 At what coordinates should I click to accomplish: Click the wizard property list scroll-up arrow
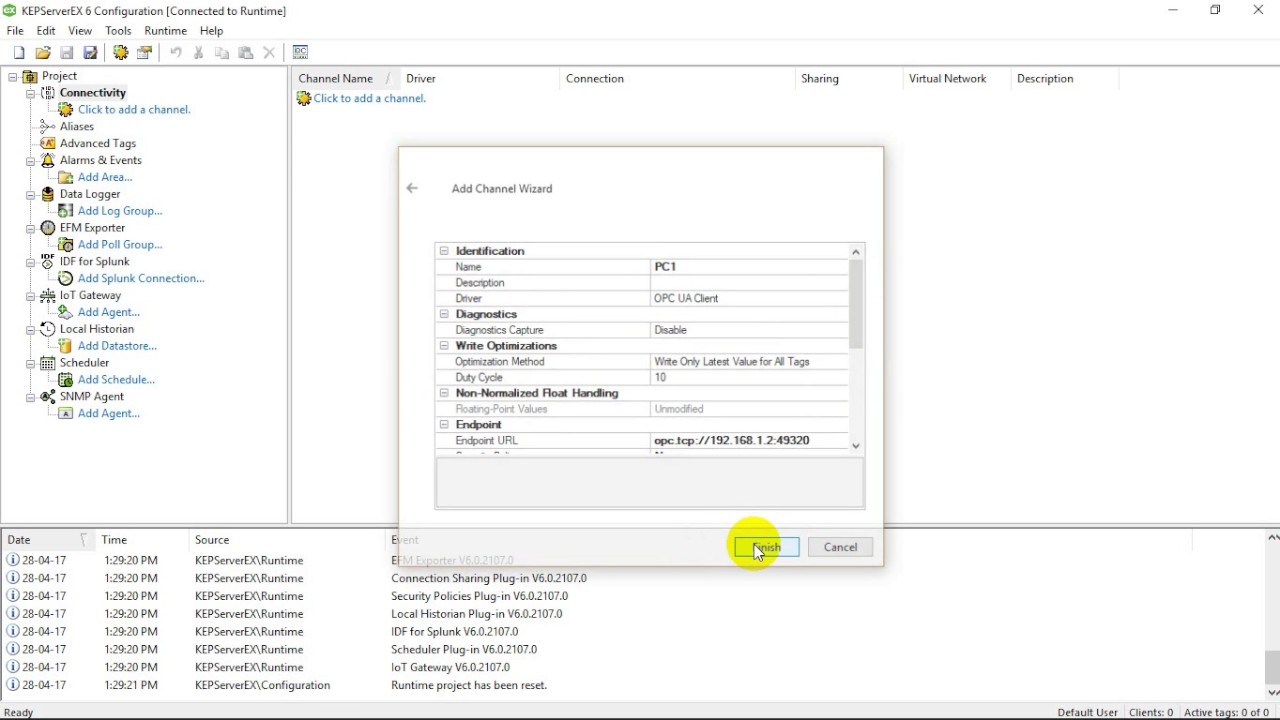[x=856, y=252]
